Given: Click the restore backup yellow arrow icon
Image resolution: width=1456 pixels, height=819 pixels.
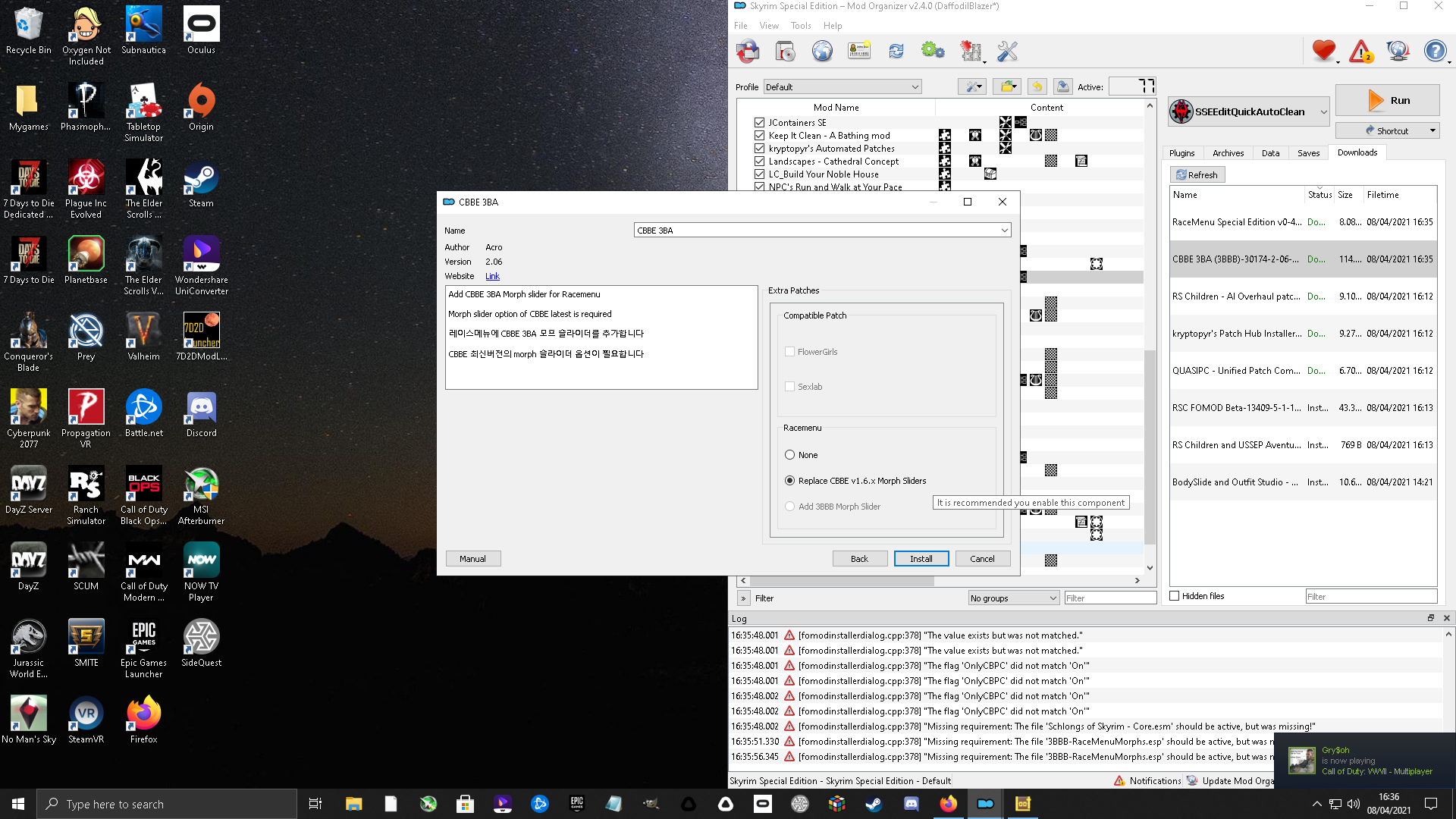Looking at the screenshot, I should 1037,87.
